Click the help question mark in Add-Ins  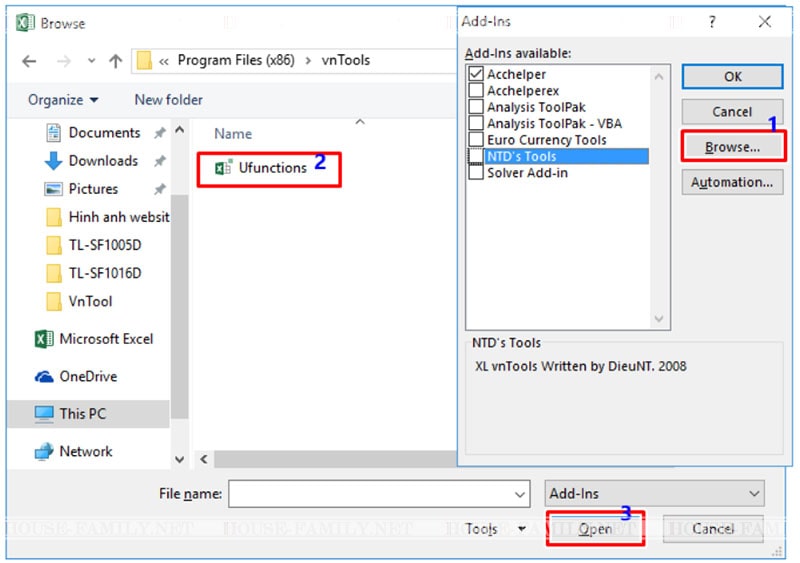(x=712, y=21)
